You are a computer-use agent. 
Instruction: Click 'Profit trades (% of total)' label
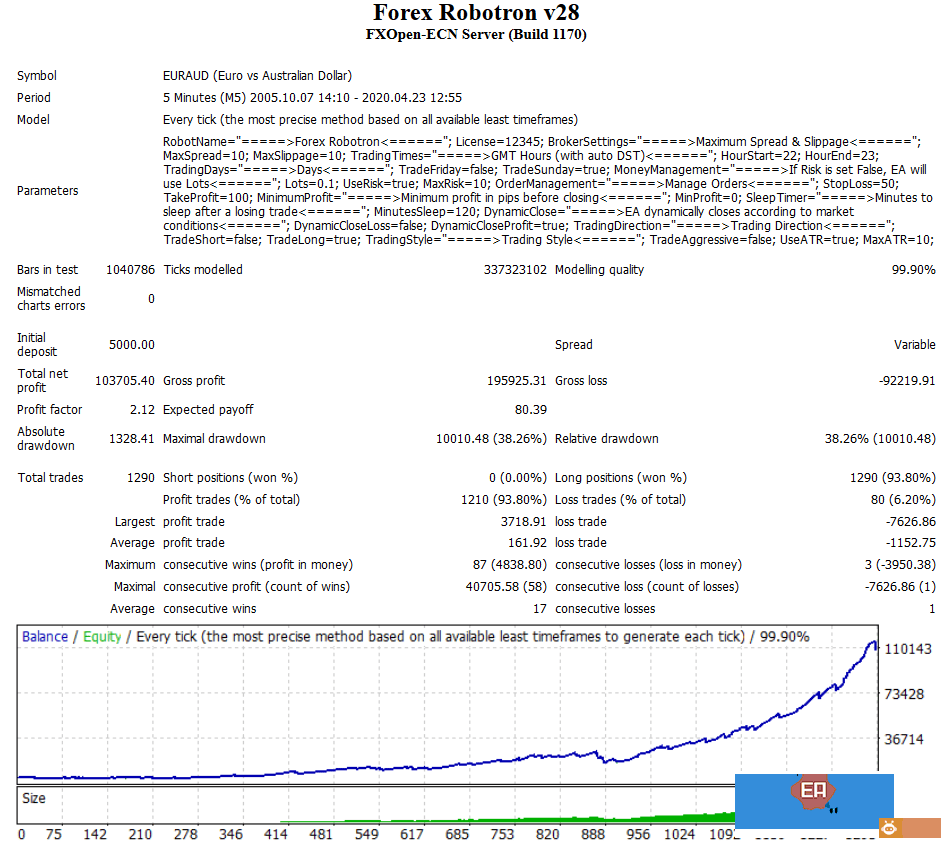pos(231,499)
